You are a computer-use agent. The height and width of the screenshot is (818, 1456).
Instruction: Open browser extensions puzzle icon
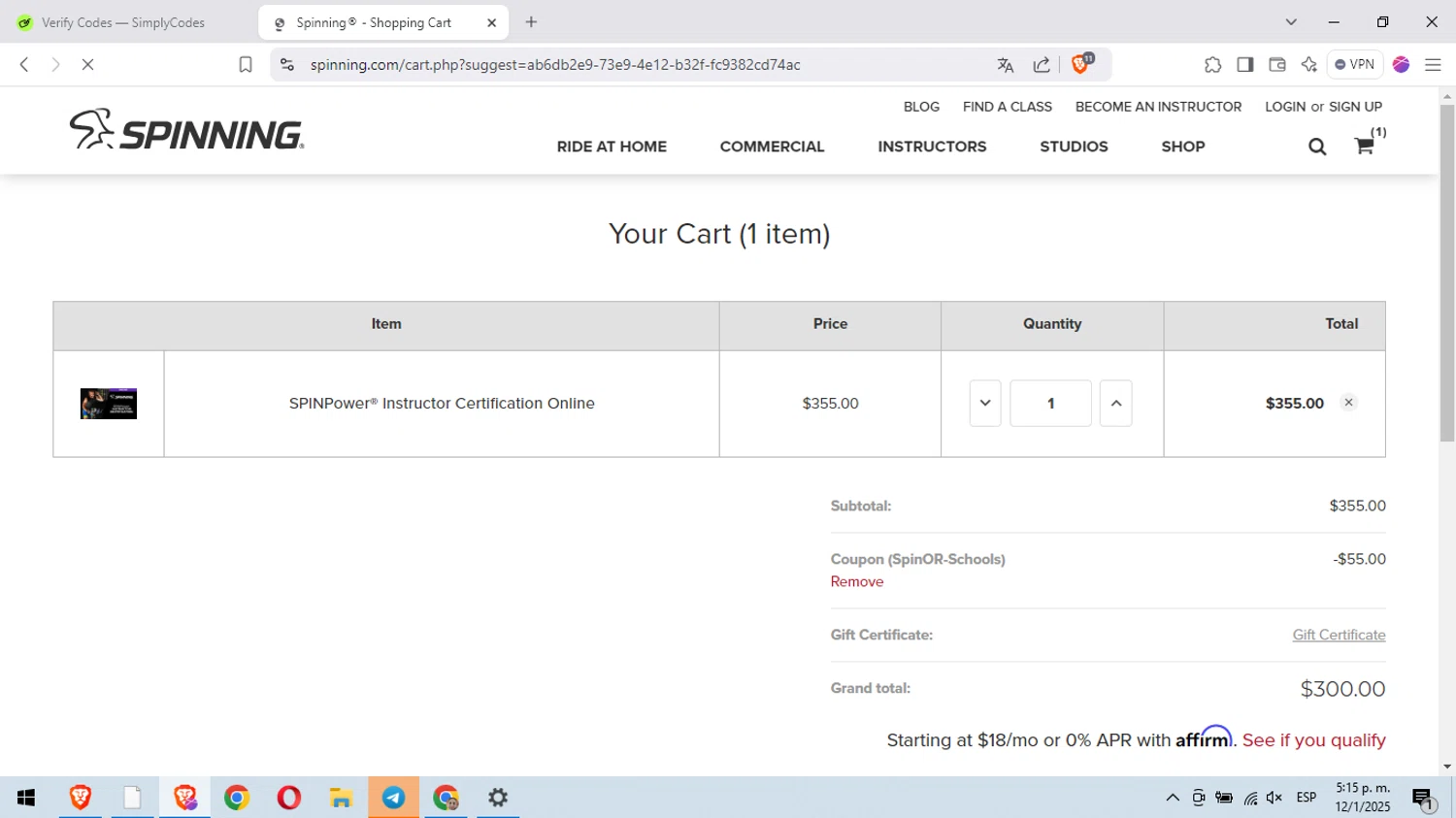1212,64
